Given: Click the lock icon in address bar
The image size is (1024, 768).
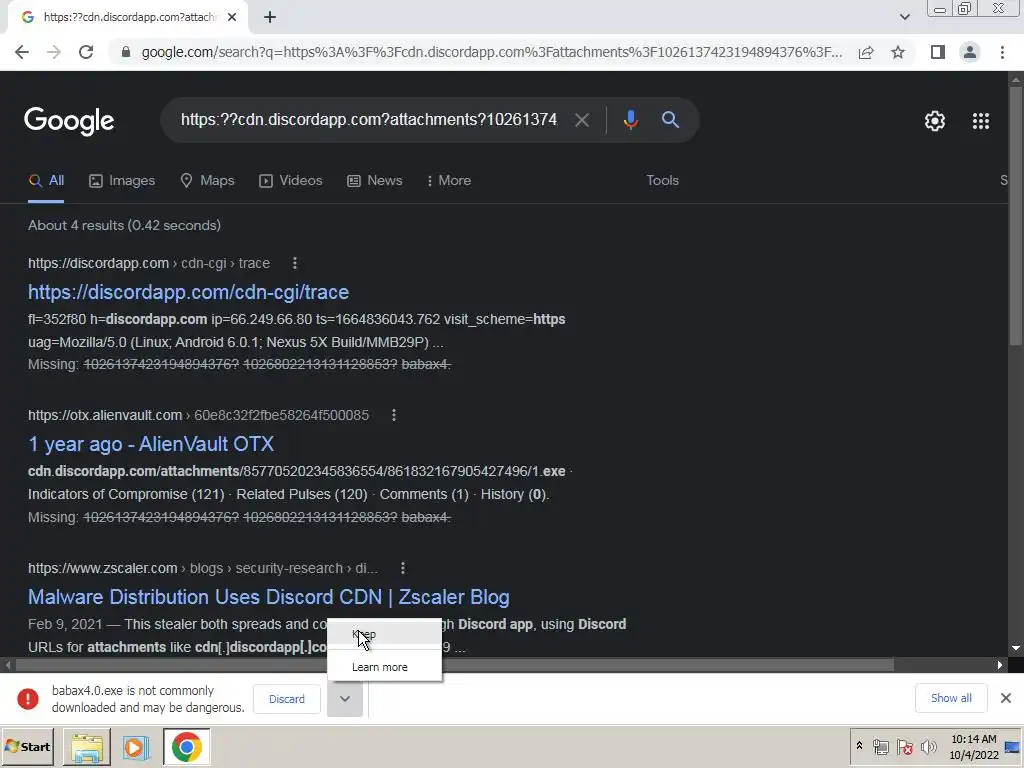Looking at the screenshot, I should [x=126, y=52].
